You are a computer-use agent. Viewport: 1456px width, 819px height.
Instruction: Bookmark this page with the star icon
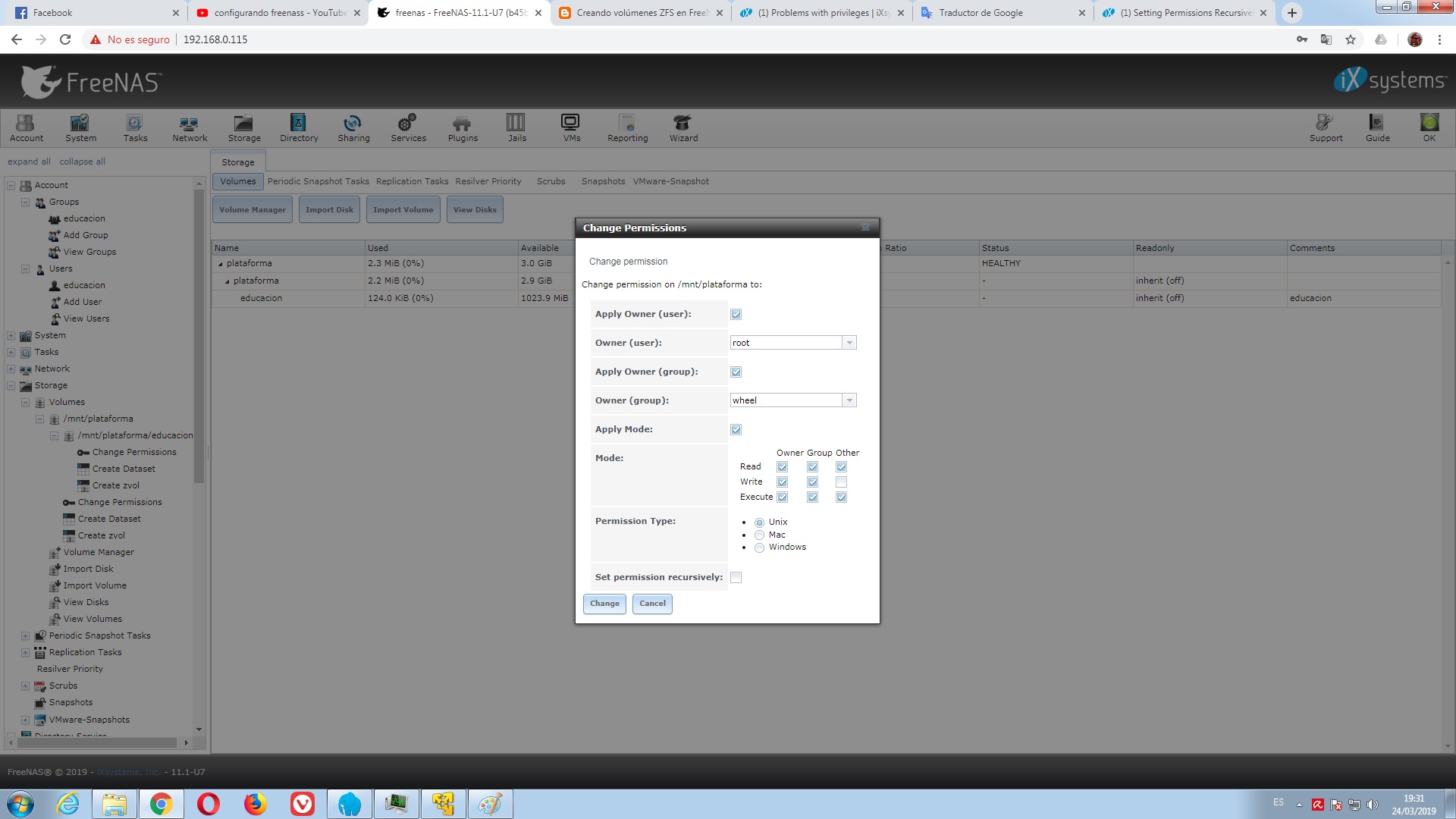click(1351, 39)
